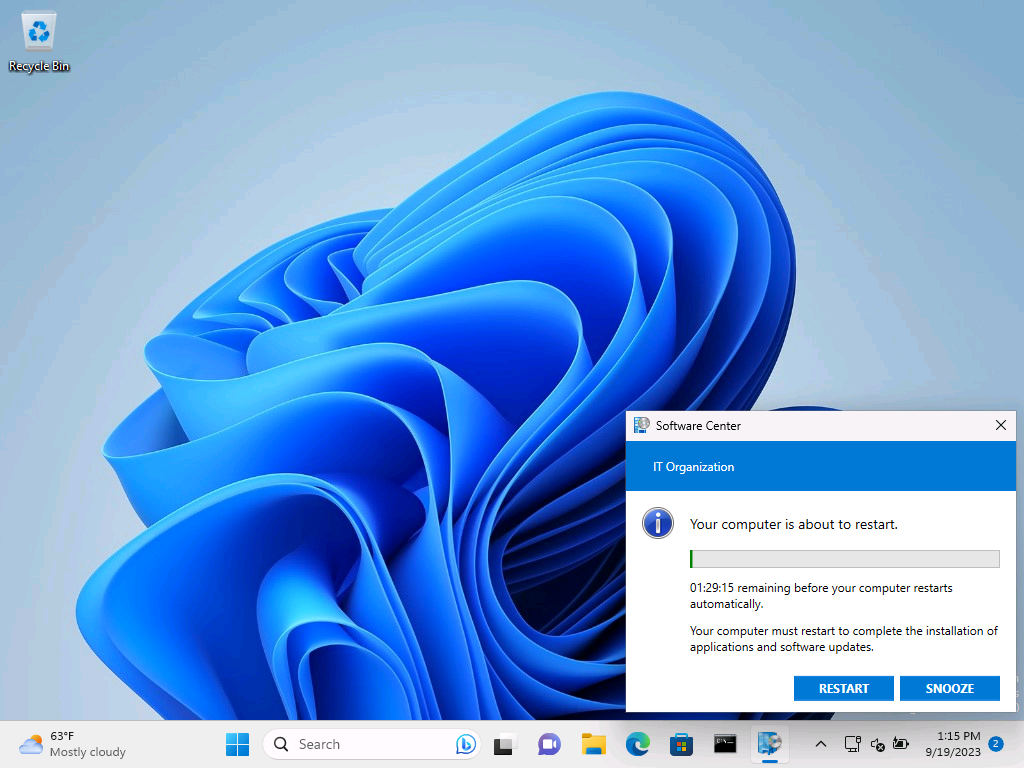
Task: Launch the Teams Chat taskbar icon
Action: pyautogui.click(x=549, y=744)
